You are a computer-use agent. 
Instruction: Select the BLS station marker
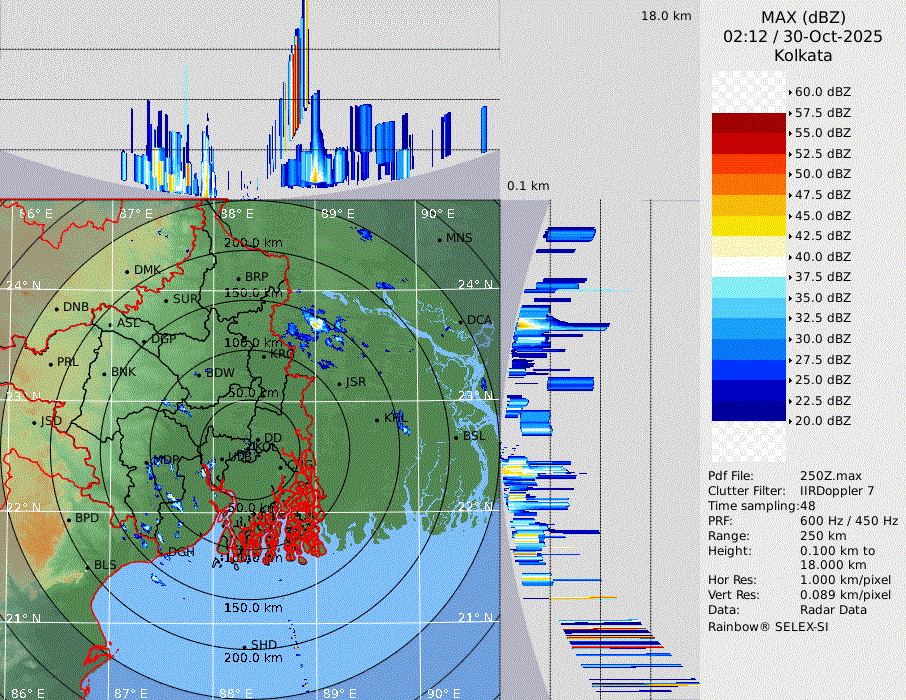[x=88, y=566]
